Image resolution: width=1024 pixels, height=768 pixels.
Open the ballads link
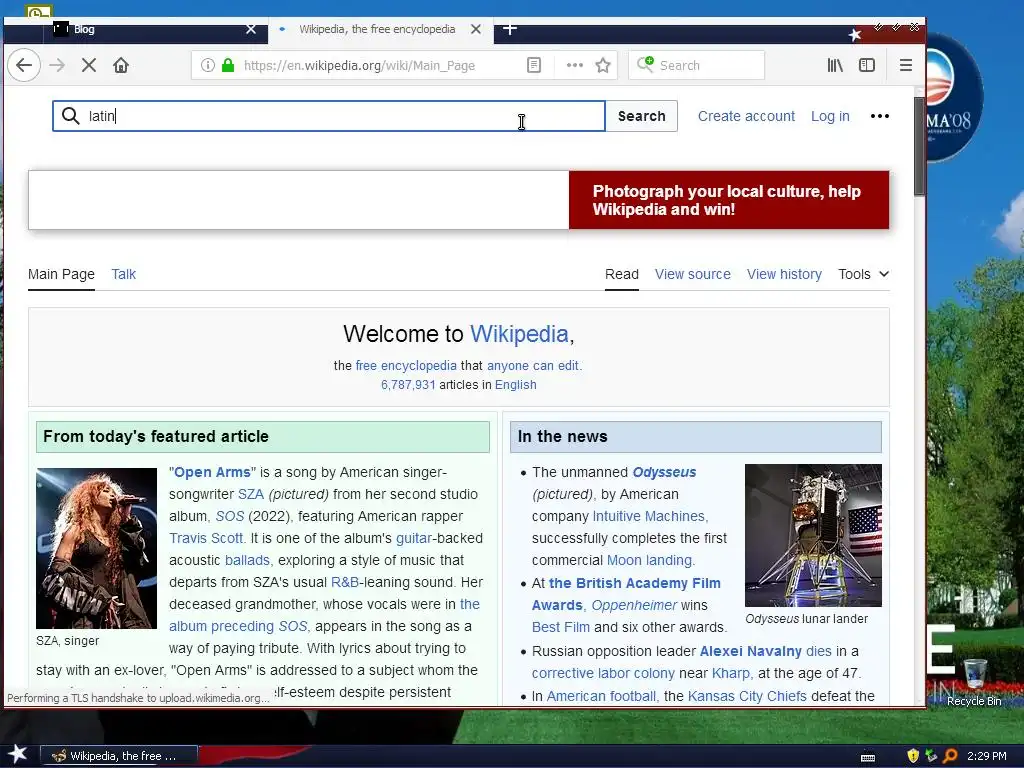[248, 560]
